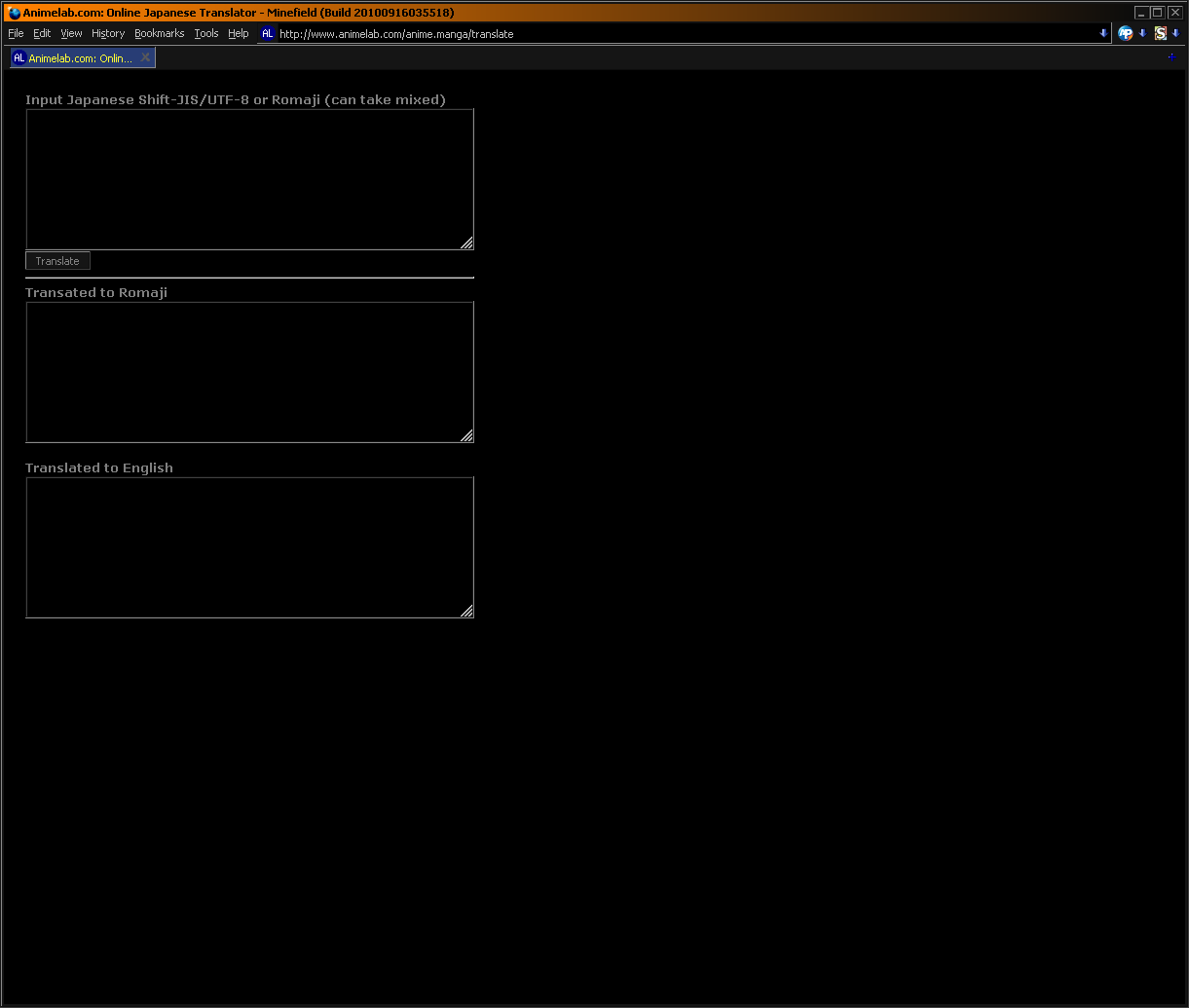Click inside the Japanese input text area

point(249,178)
